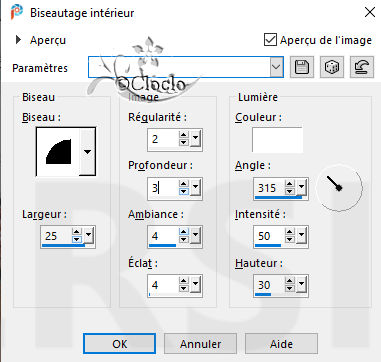This screenshot has width=381, height=362.
Task: Click the save preset floppy disk icon
Action: [x=302, y=67]
